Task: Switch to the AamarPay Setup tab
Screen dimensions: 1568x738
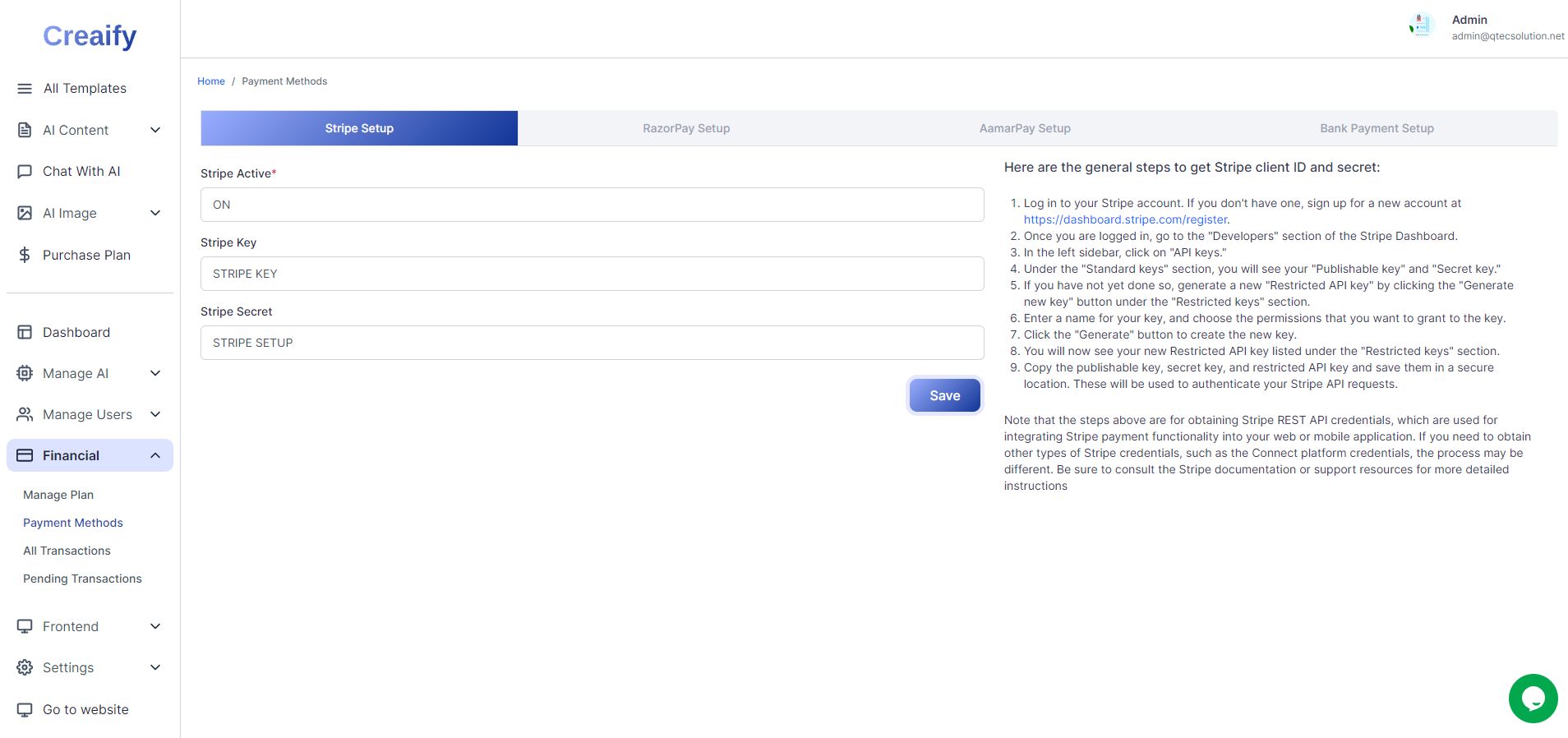Action: (x=1025, y=128)
